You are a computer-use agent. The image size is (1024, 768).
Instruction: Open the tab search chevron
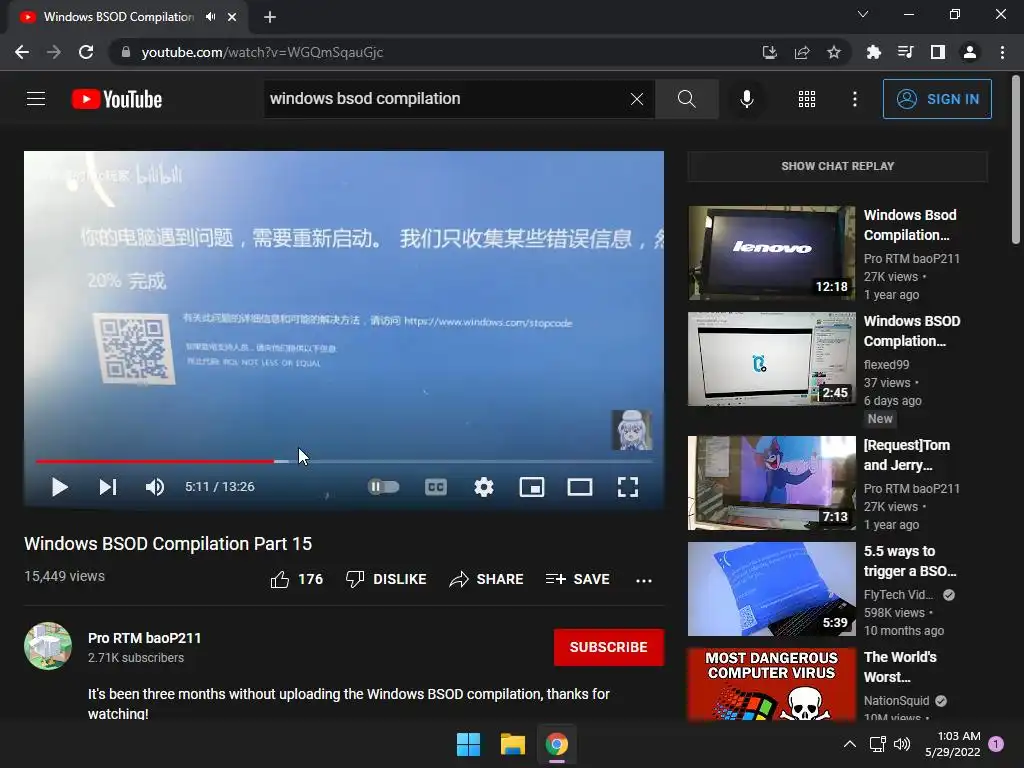[863, 14]
